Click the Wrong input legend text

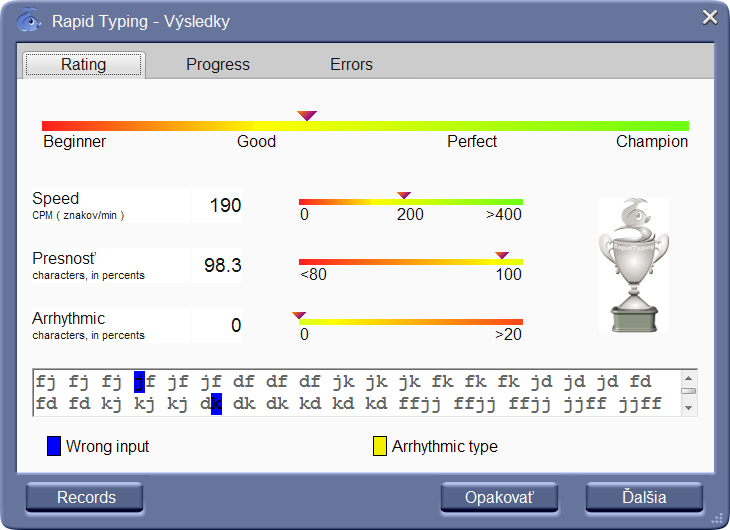tap(108, 446)
